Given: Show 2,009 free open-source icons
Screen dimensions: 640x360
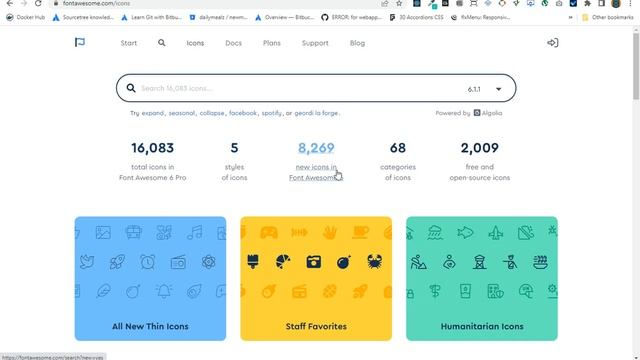Looking at the screenshot, I should point(480,161).
